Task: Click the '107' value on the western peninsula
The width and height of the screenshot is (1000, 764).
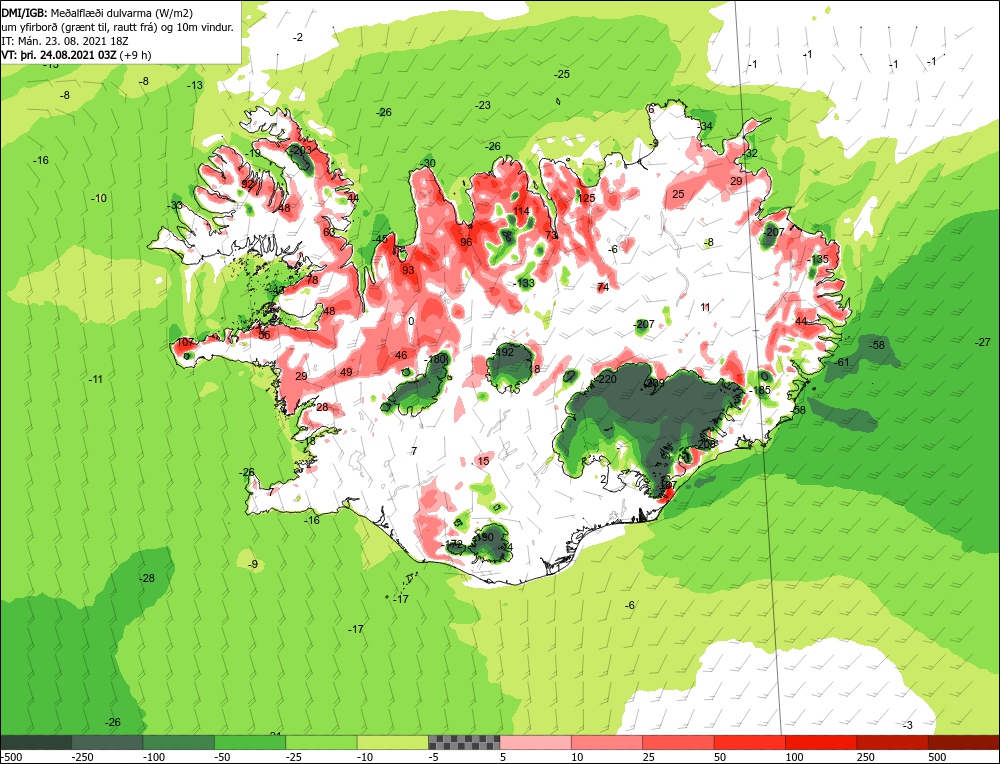Action: click(x=185, y=342)
